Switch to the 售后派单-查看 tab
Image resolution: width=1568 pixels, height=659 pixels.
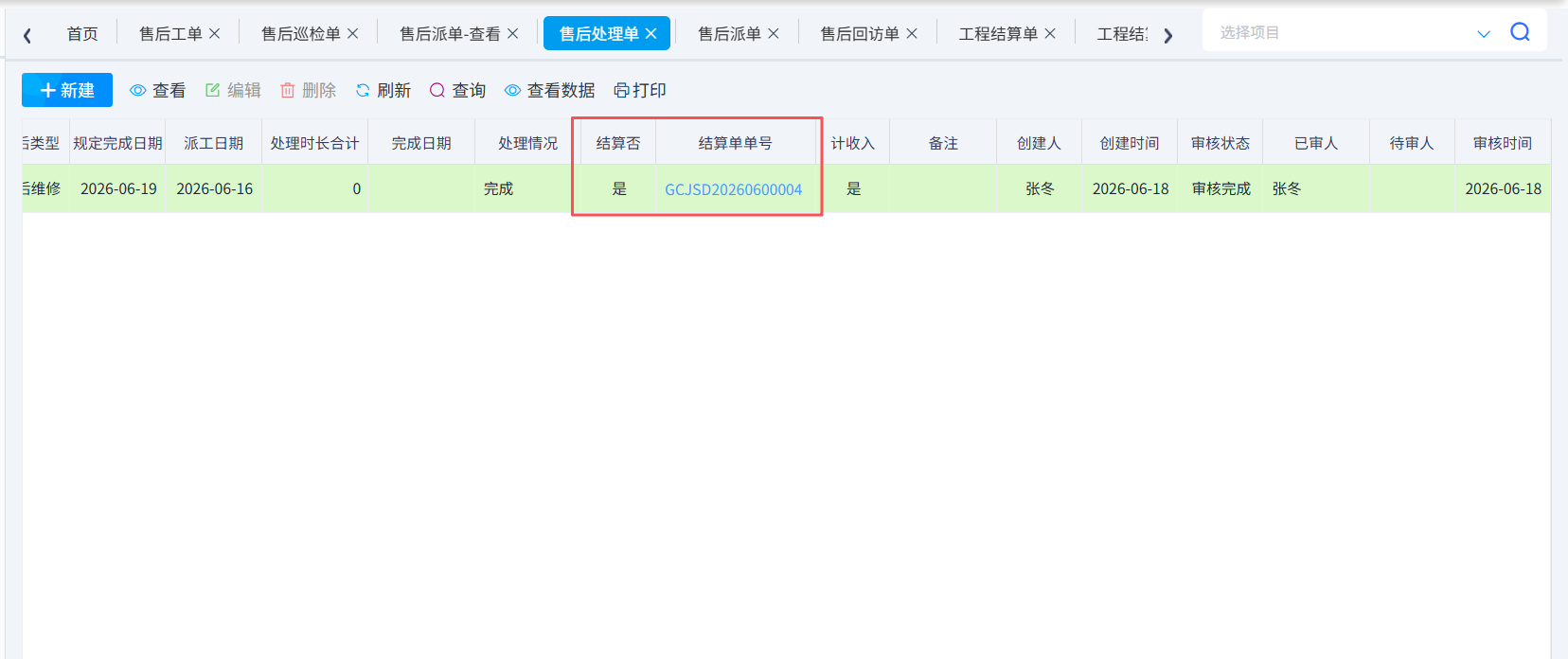click(450, 33)
